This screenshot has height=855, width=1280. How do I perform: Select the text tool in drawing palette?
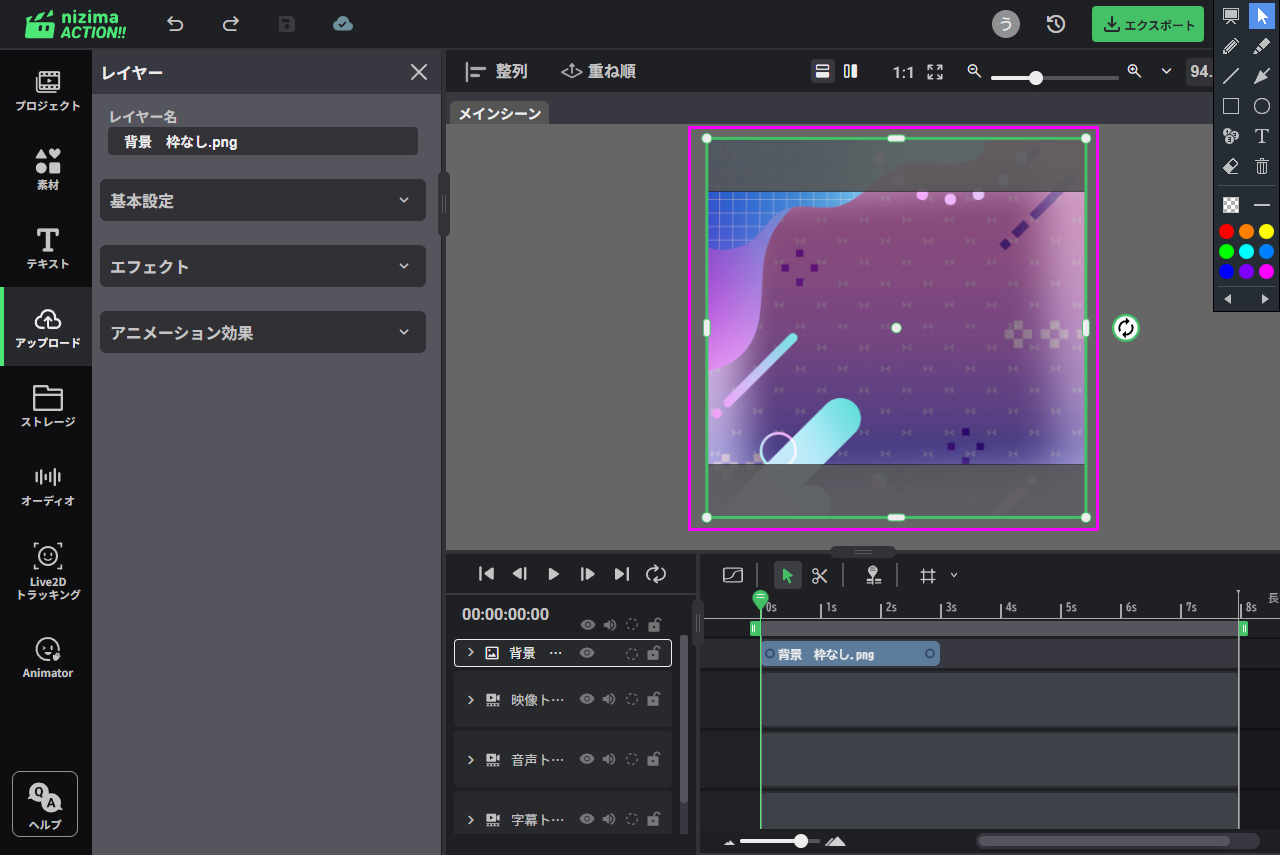pyautogui.click(x=1262, y=136)
